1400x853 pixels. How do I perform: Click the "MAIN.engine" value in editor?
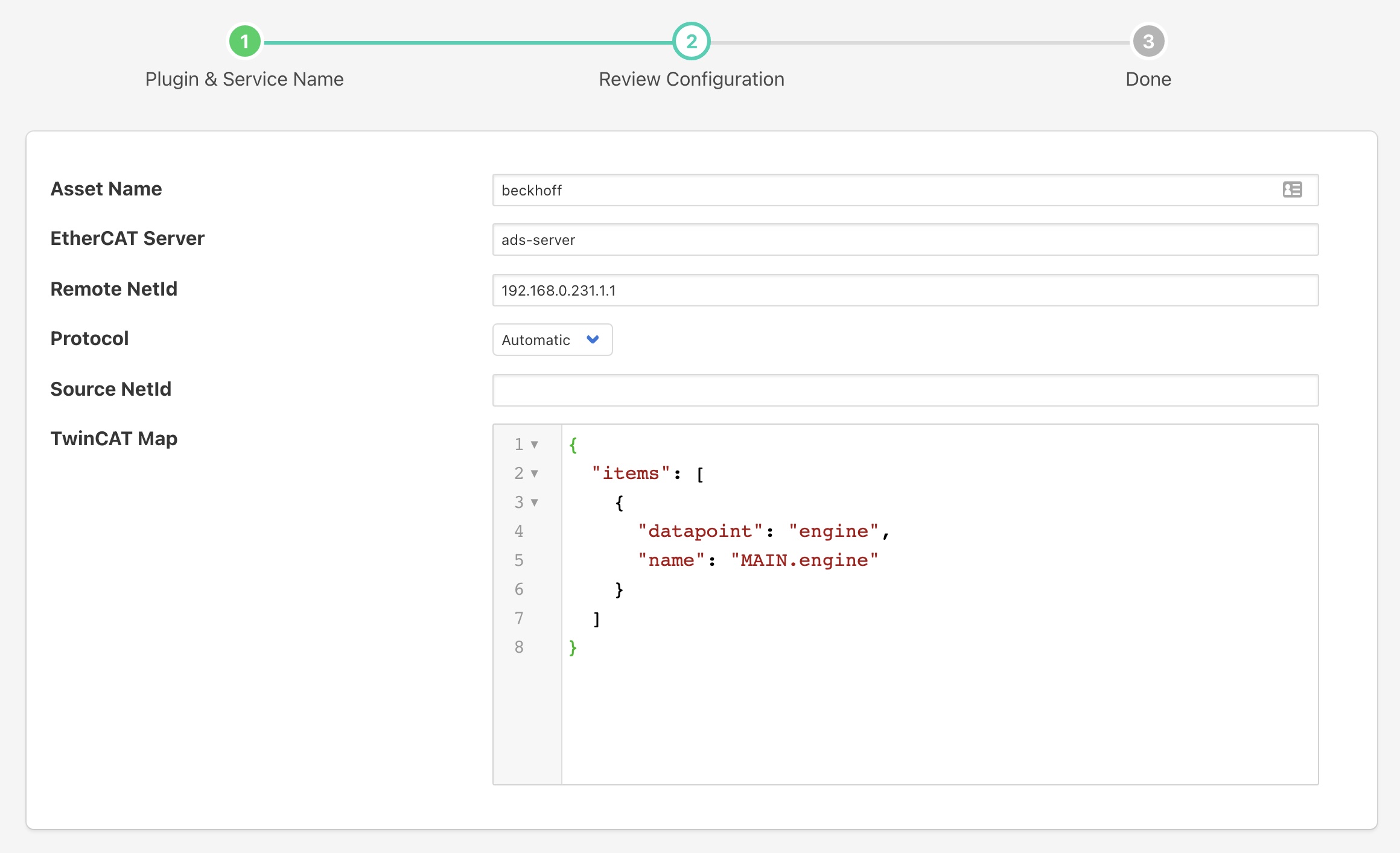804,560
